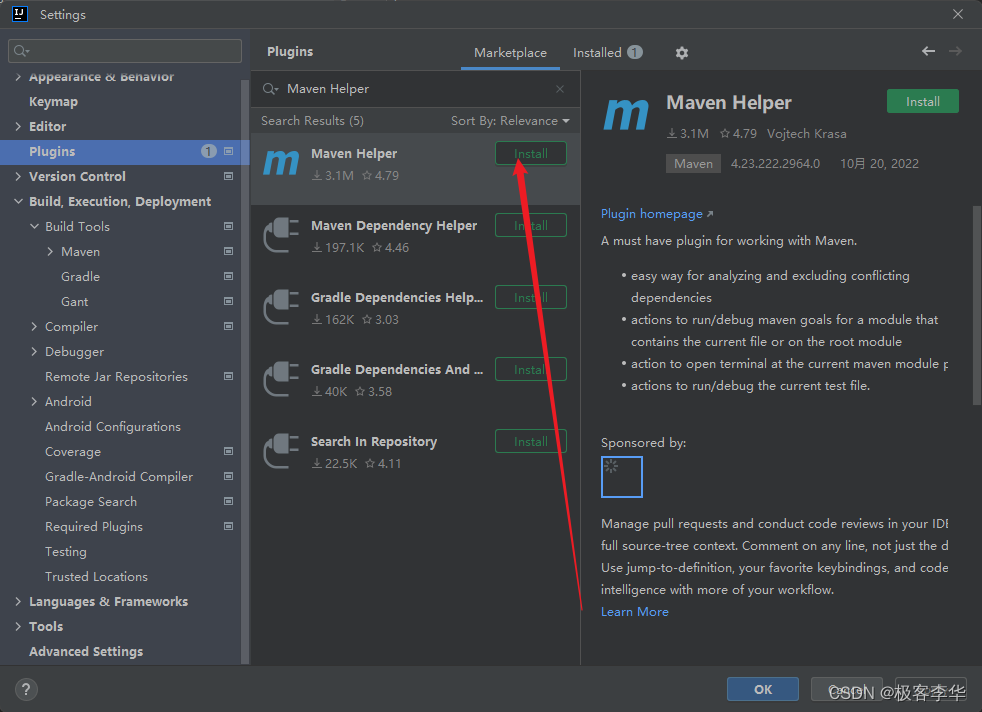
Task: Click the Gradle Dependencies Help plug icon
Action: [x=281, y=307]
